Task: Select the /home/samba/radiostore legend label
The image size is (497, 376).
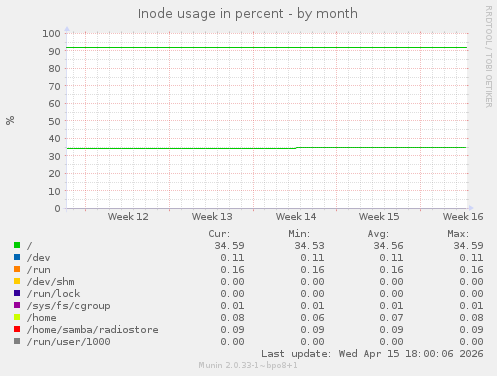Action: (x=93, y=330)
